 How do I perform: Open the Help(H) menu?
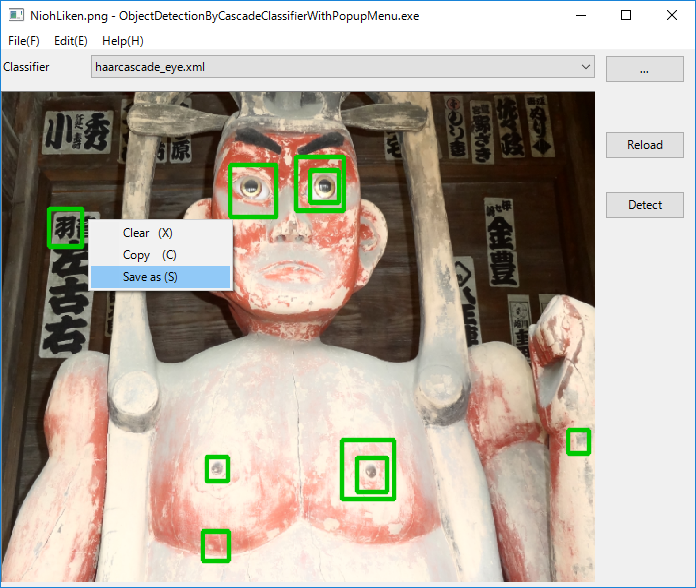123,41
